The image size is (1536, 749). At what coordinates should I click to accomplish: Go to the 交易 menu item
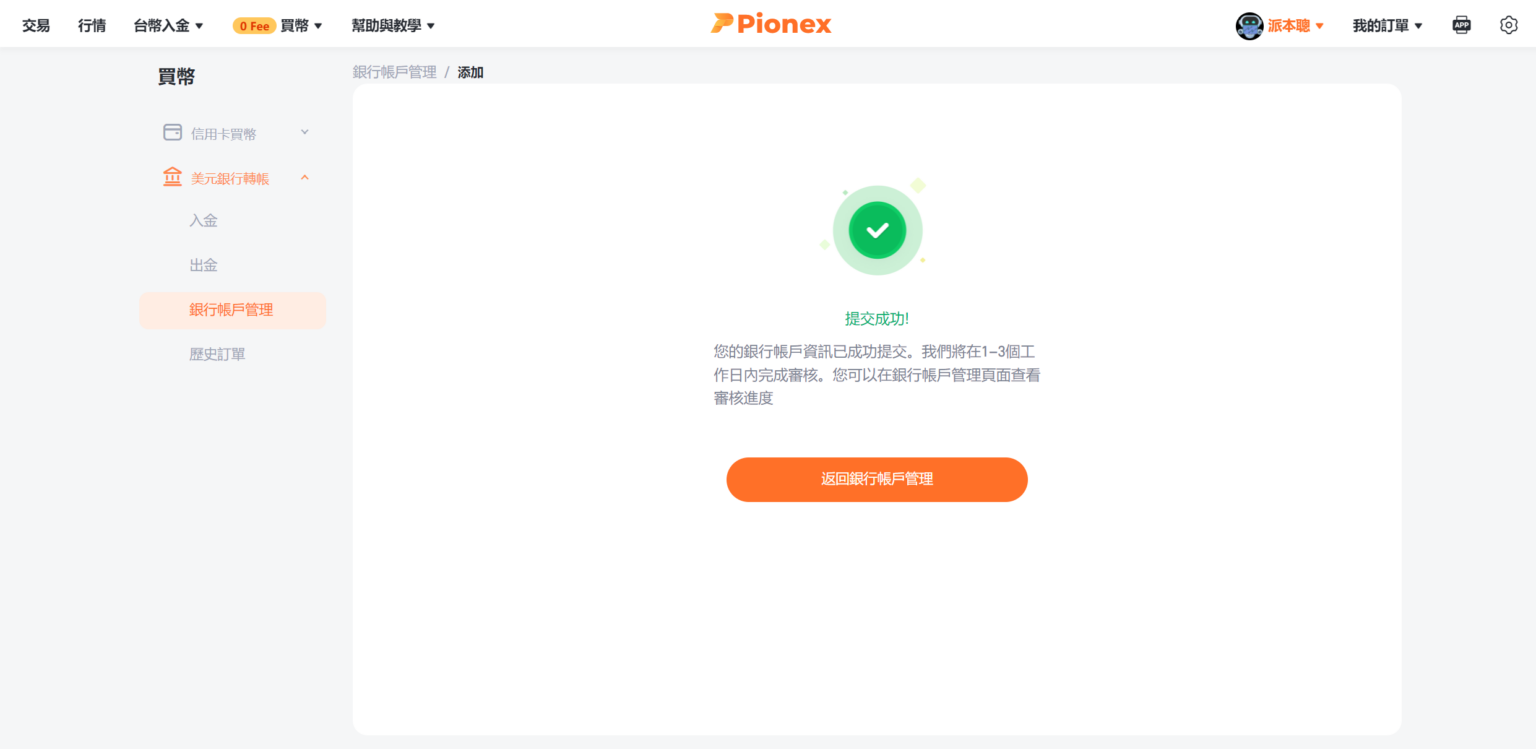(36, 26)
